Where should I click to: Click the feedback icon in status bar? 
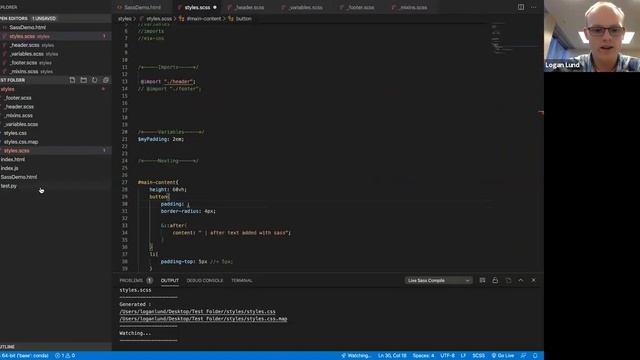524,356
